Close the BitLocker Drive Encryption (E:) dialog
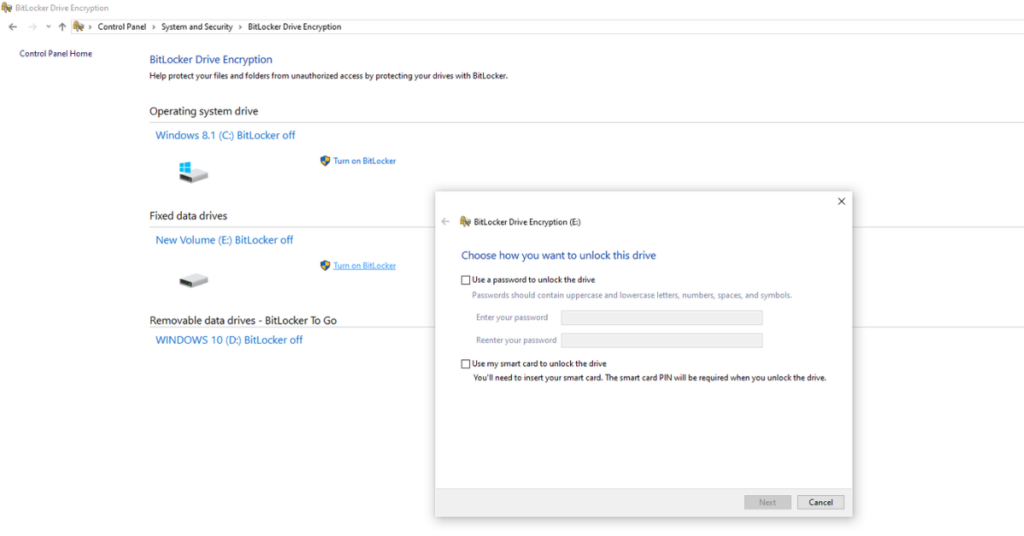The height and width of the screenshot is (536, 1024). click(x=841, y=201)
